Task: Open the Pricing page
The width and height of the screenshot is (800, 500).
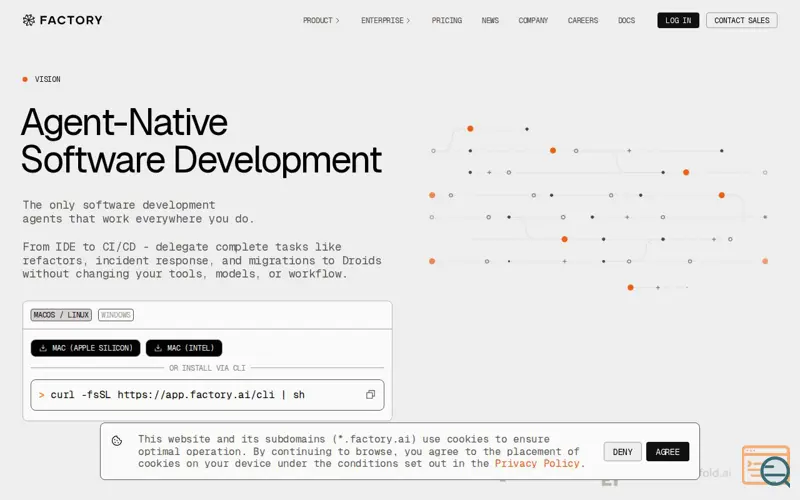Action: pyautogui.click(x=446, y=20)
